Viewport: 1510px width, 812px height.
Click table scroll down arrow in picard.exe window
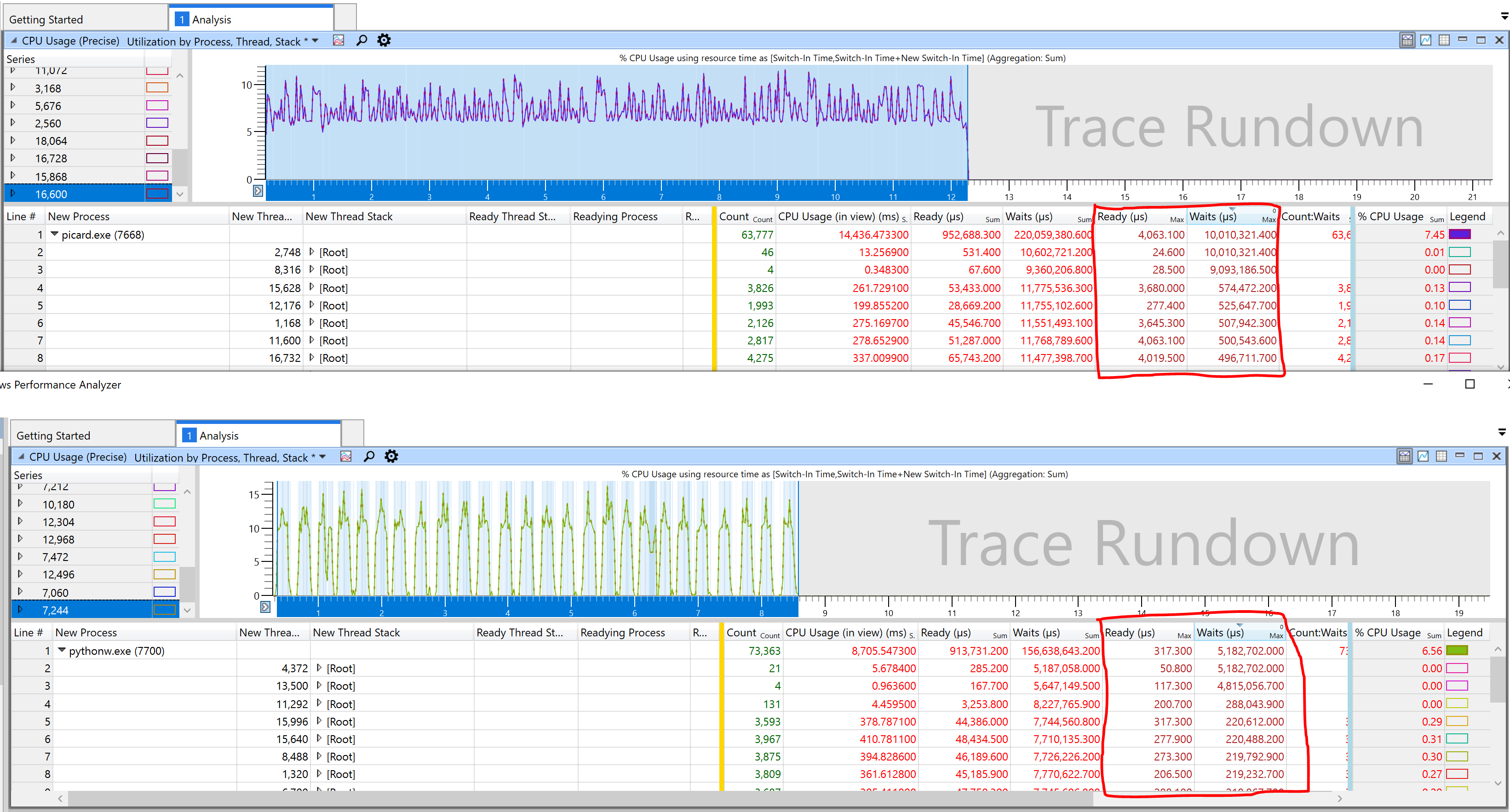1501,367
